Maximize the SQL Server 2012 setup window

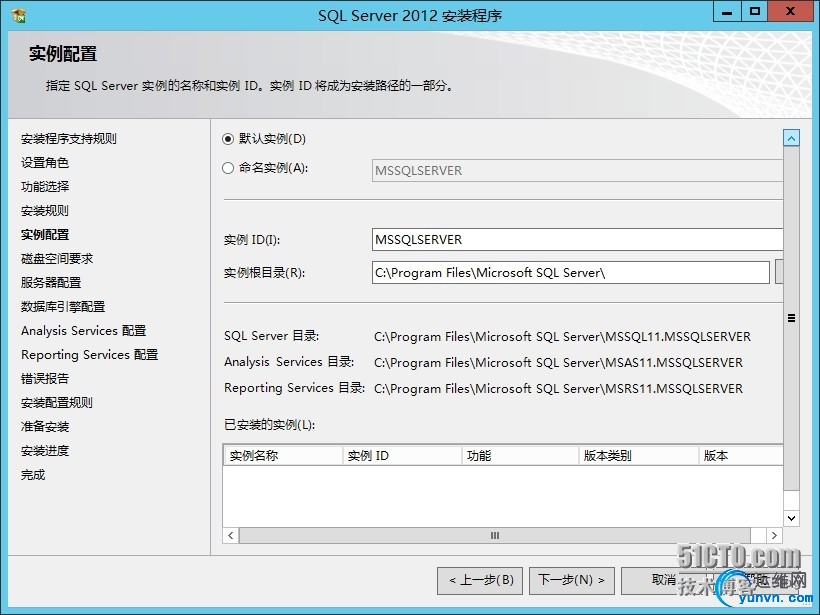pyautogui.click(x=755, y=12)
